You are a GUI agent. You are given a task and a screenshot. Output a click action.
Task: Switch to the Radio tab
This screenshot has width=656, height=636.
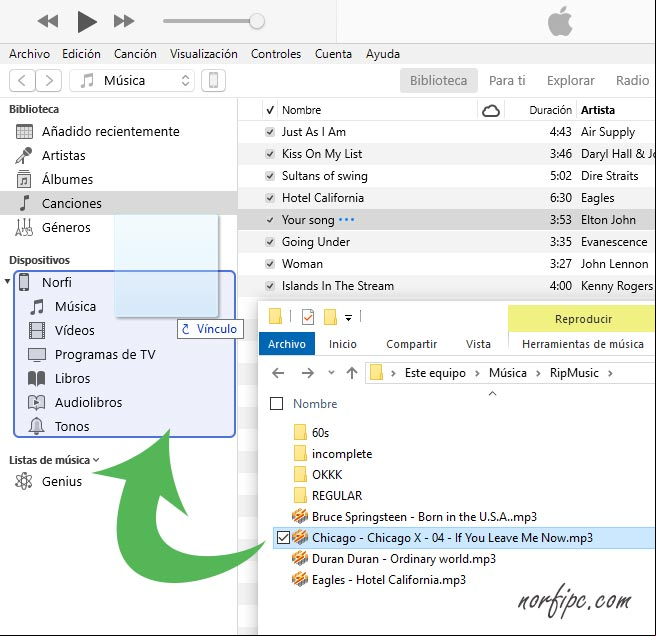point(633,80)
